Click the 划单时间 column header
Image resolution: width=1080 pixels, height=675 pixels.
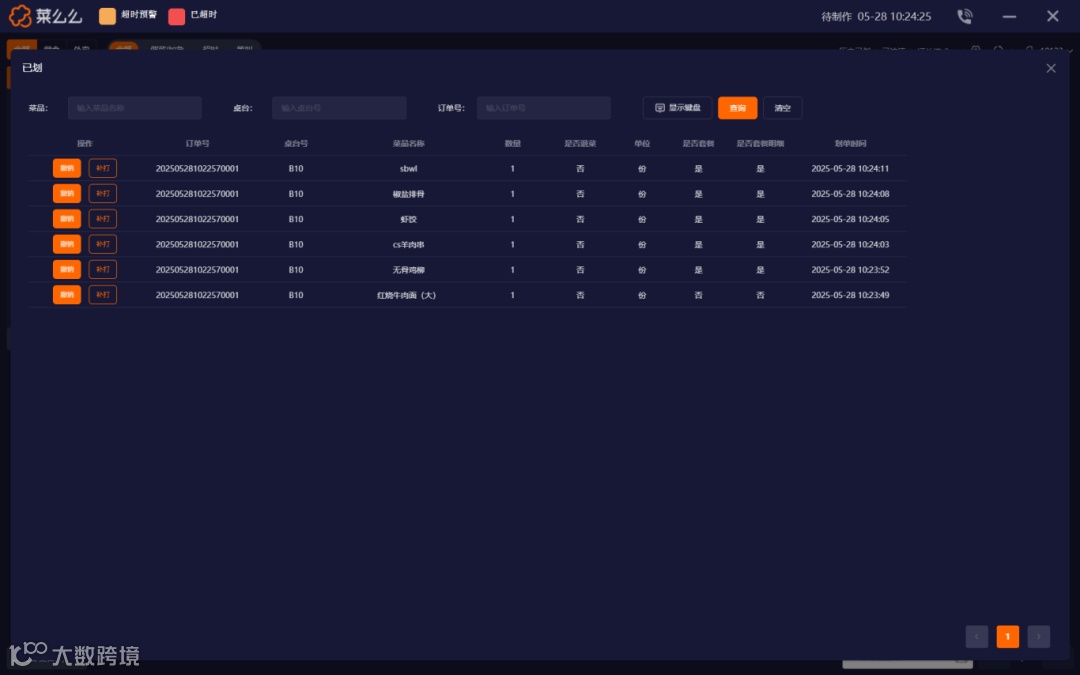tap(851, 143)
